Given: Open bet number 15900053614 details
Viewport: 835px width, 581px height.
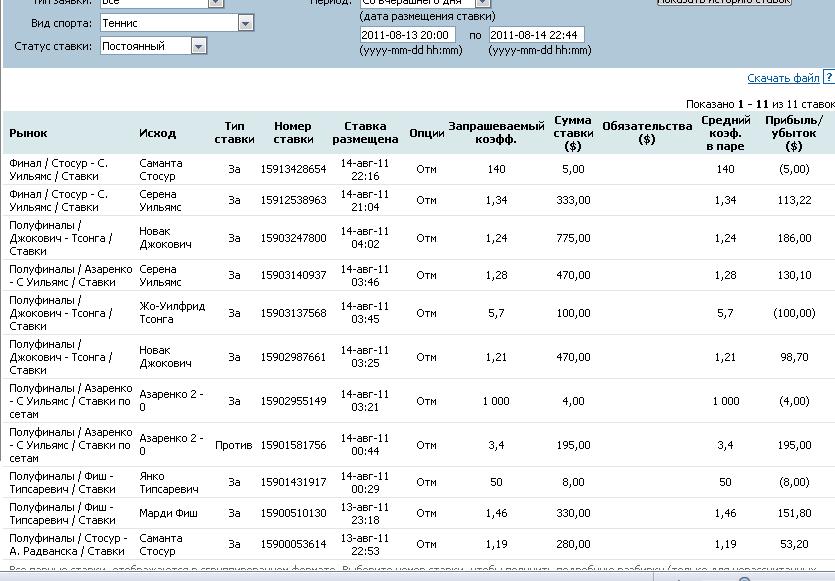Looking at the screenshot, I should click(293, 544).
